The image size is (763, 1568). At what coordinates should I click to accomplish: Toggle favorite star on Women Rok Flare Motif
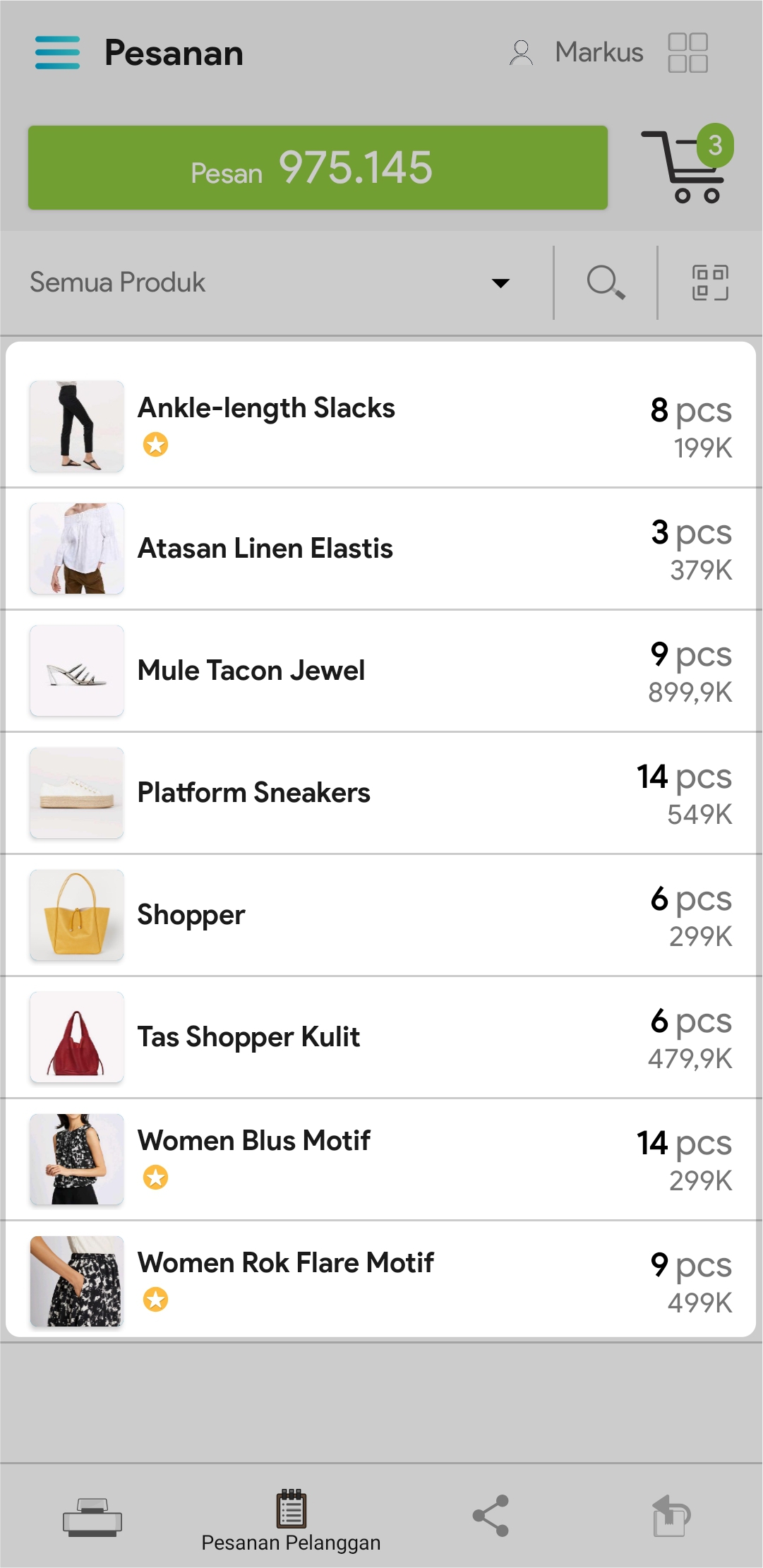point(156,1300)
